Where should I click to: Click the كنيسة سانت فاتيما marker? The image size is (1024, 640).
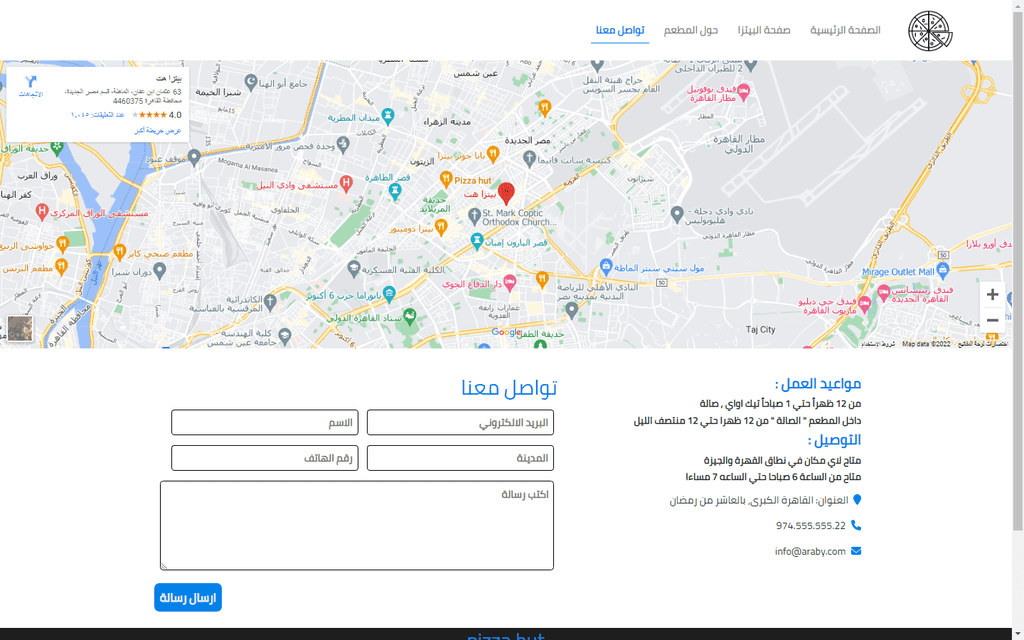(530, 158)
